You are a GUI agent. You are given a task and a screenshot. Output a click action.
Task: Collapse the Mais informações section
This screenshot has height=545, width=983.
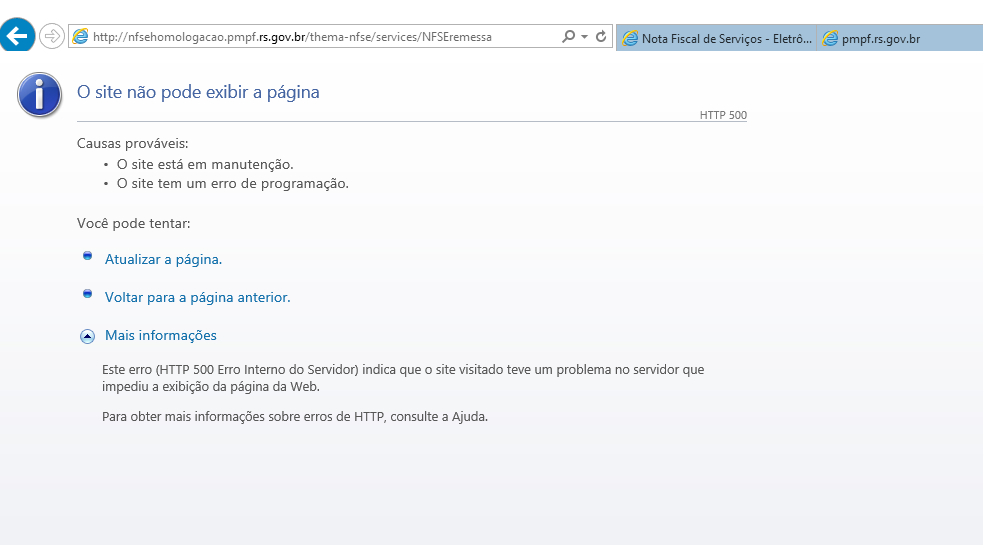[87, 337]
